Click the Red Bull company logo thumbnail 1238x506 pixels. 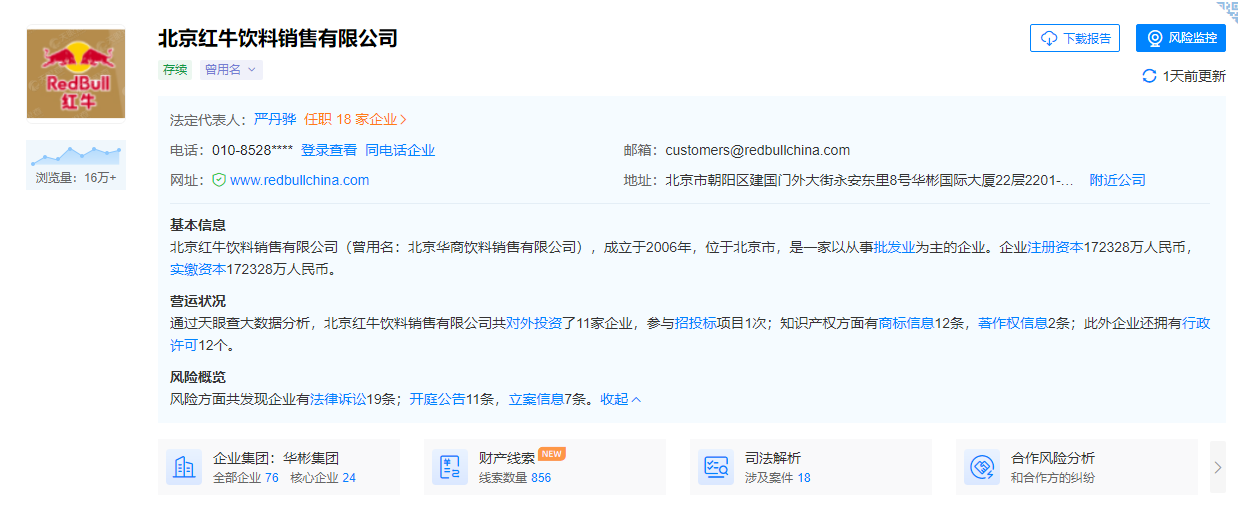tap(76, 74)
